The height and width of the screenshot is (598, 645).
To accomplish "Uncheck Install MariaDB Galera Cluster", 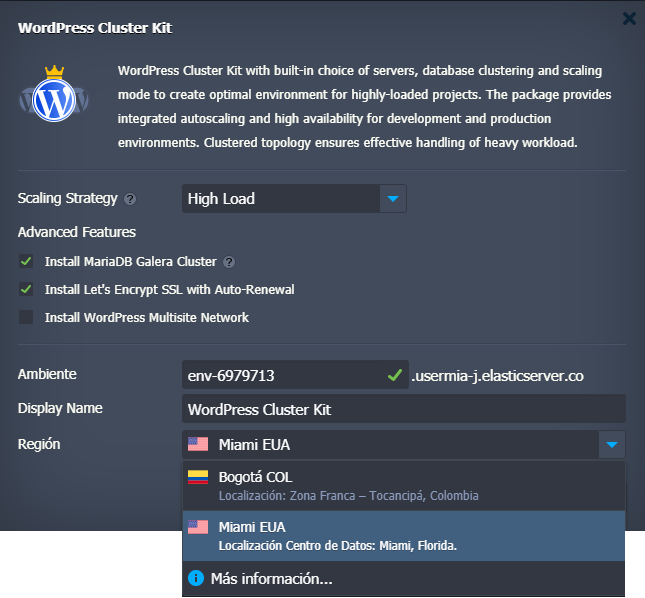I will tap(26, 262).
